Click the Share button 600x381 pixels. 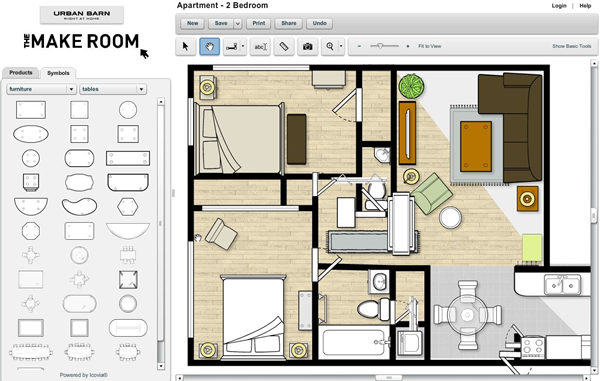pos(289,23)
